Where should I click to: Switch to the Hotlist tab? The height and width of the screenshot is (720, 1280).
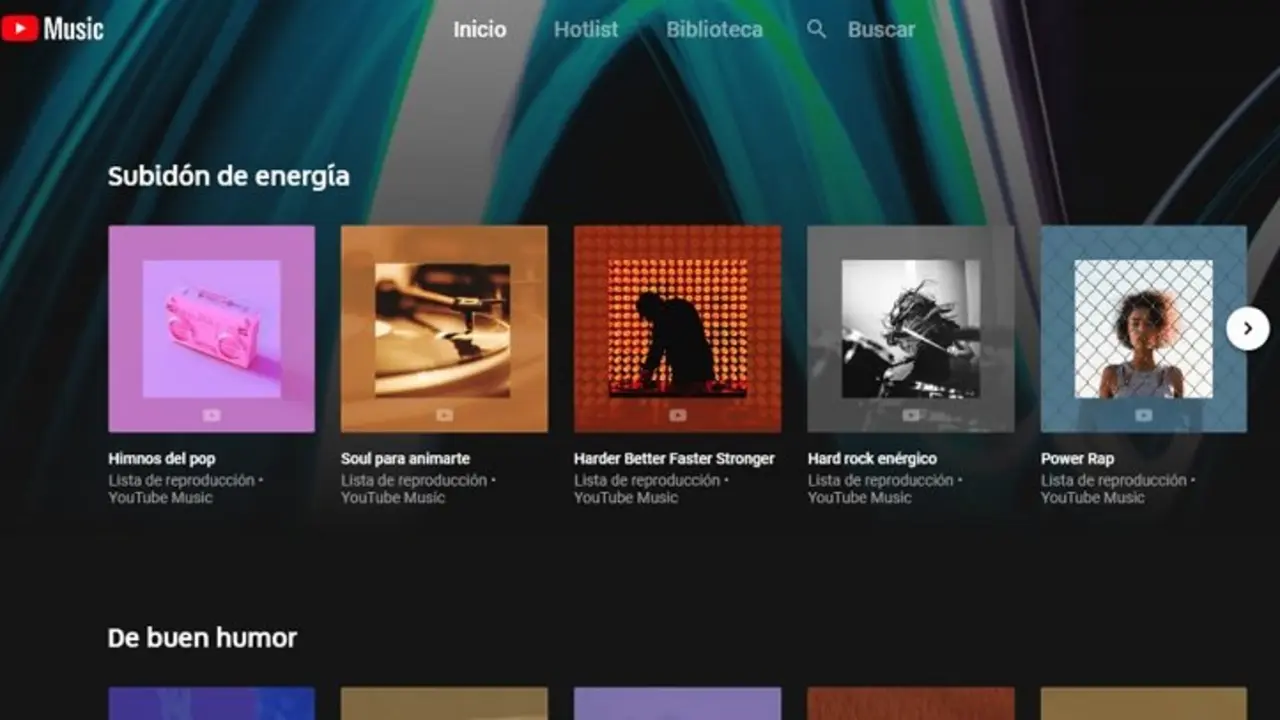point(586,30)
